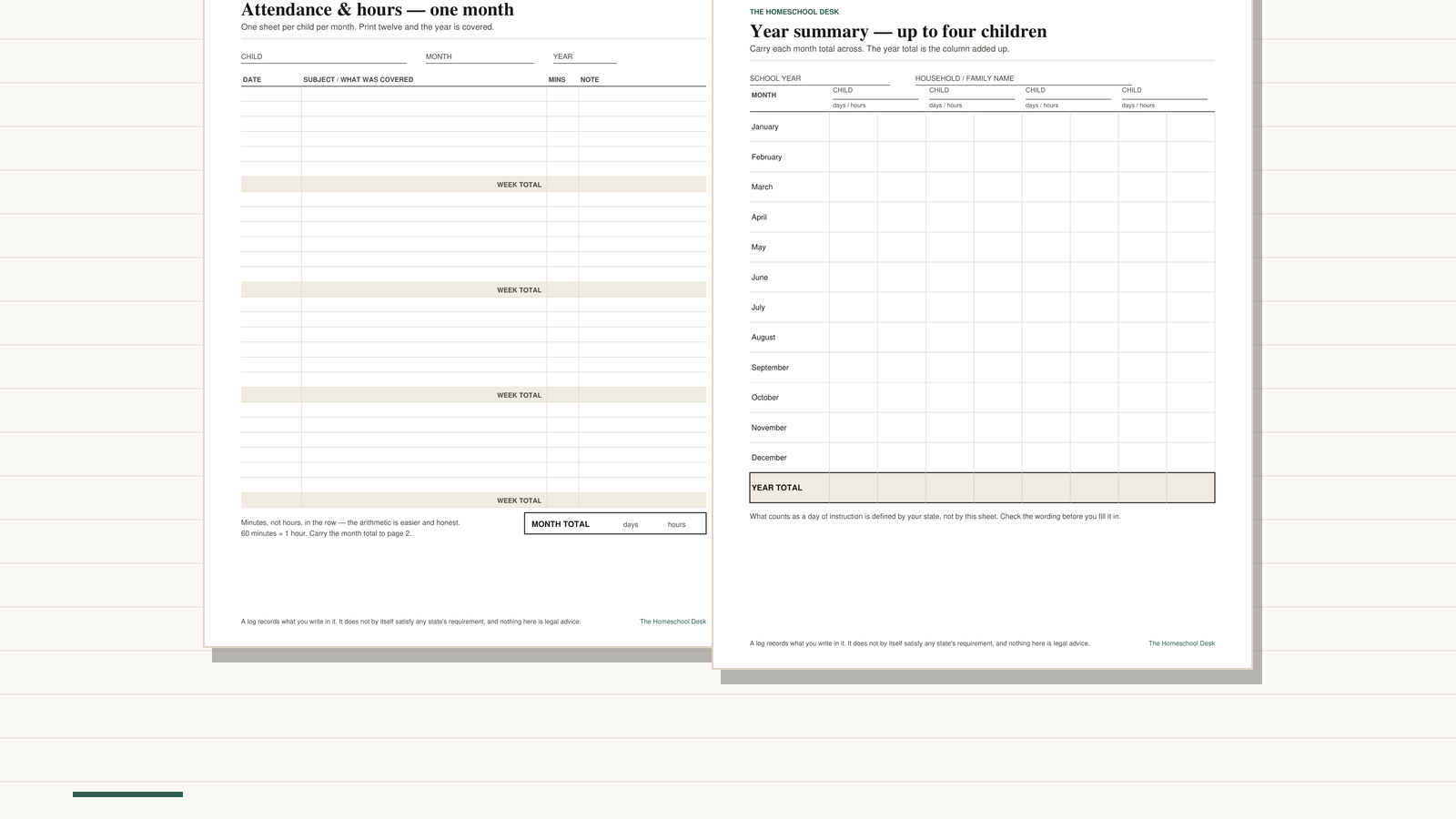This screenshot has height=819, width=1456.
Task: Click the YEAR TOTAL row label
Action: click(777, 488)
